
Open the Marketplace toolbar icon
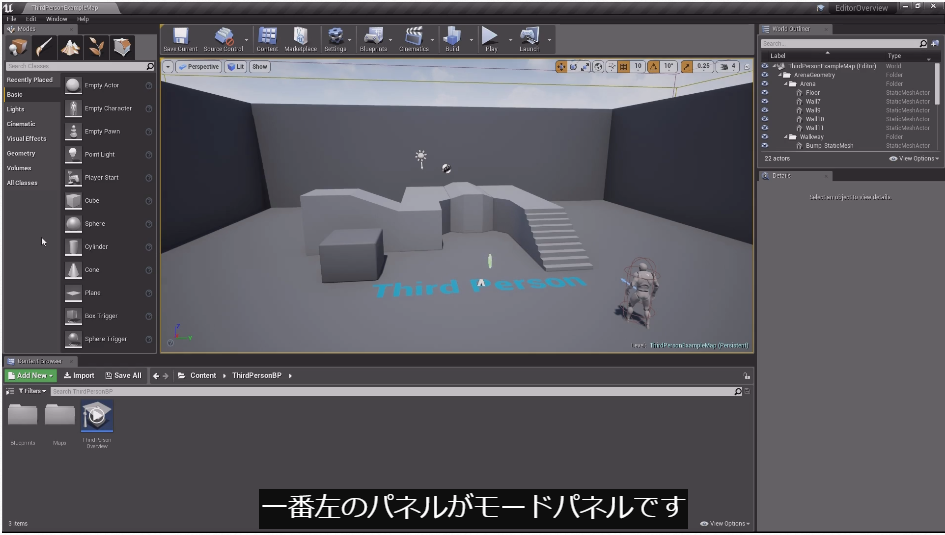(x=301, y=39)
